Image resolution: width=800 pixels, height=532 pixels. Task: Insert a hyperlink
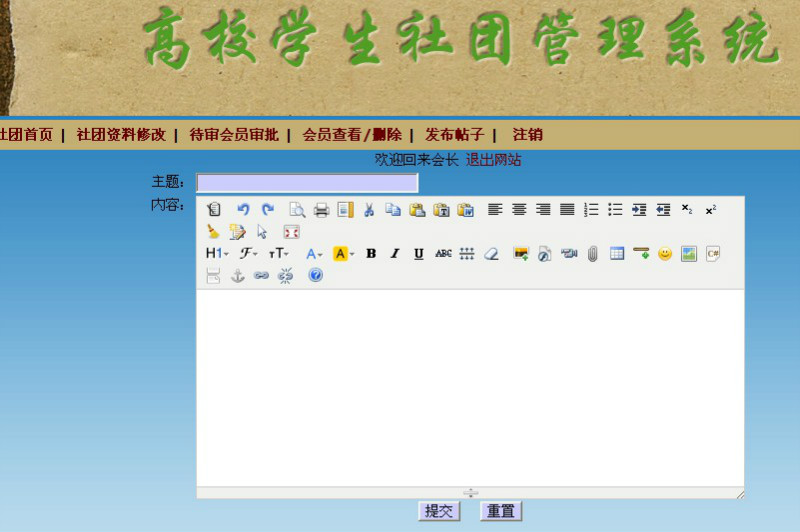(x=261, y=275)
